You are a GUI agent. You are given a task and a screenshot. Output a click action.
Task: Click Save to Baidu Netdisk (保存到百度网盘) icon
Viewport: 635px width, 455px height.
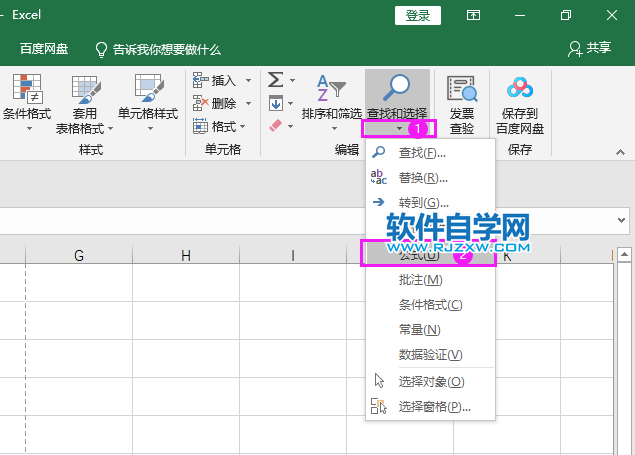(520, 90)
